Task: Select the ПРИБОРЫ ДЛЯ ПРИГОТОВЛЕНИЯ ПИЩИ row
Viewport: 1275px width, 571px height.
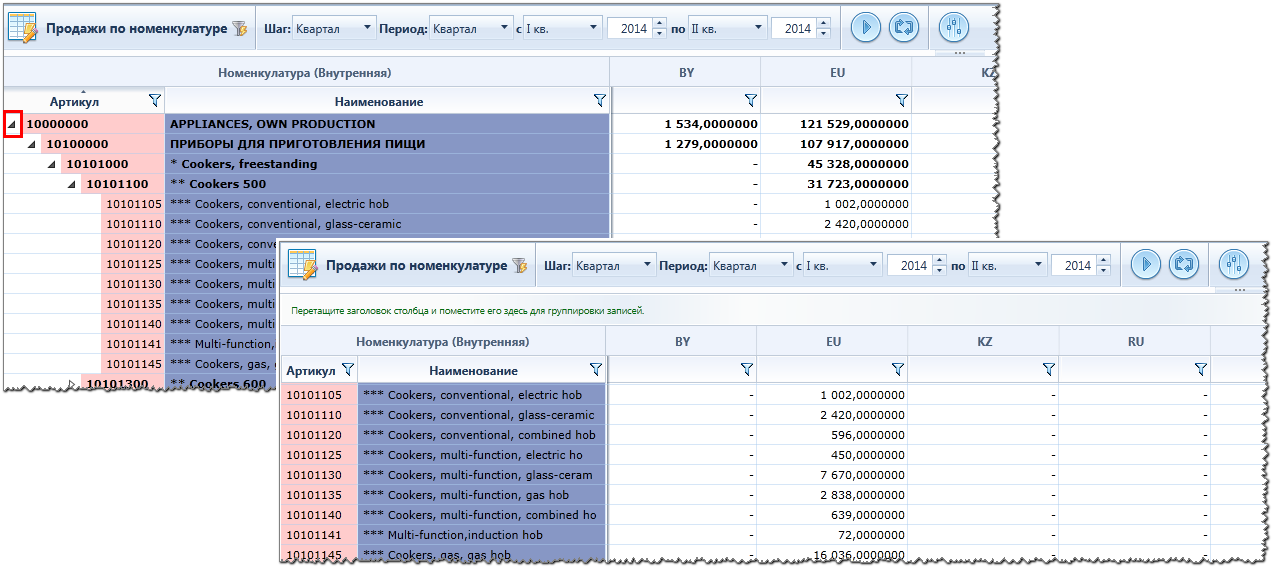Action: pos(387,144)
